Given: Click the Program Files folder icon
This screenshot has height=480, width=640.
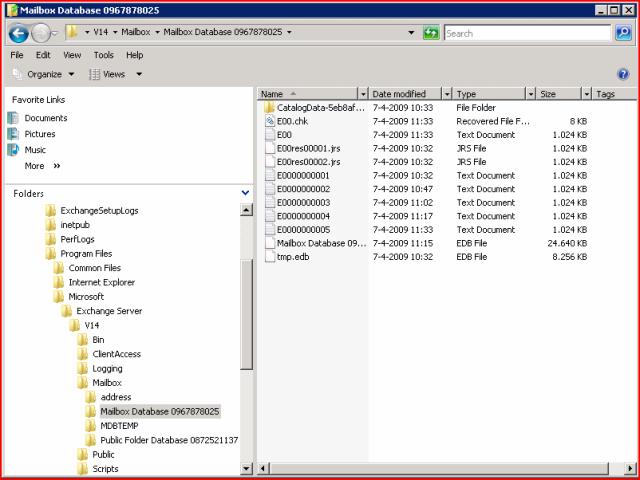Looking at the screenshot, I should [51, 253].
